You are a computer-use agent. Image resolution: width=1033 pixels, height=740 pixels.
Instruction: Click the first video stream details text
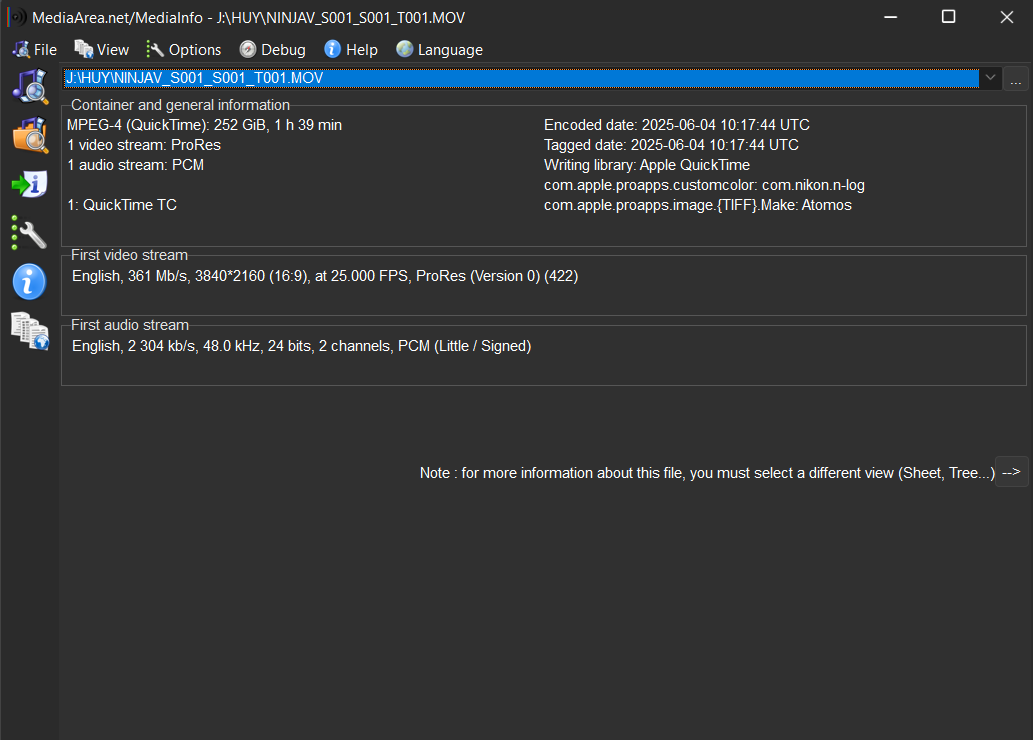point(325,276)
